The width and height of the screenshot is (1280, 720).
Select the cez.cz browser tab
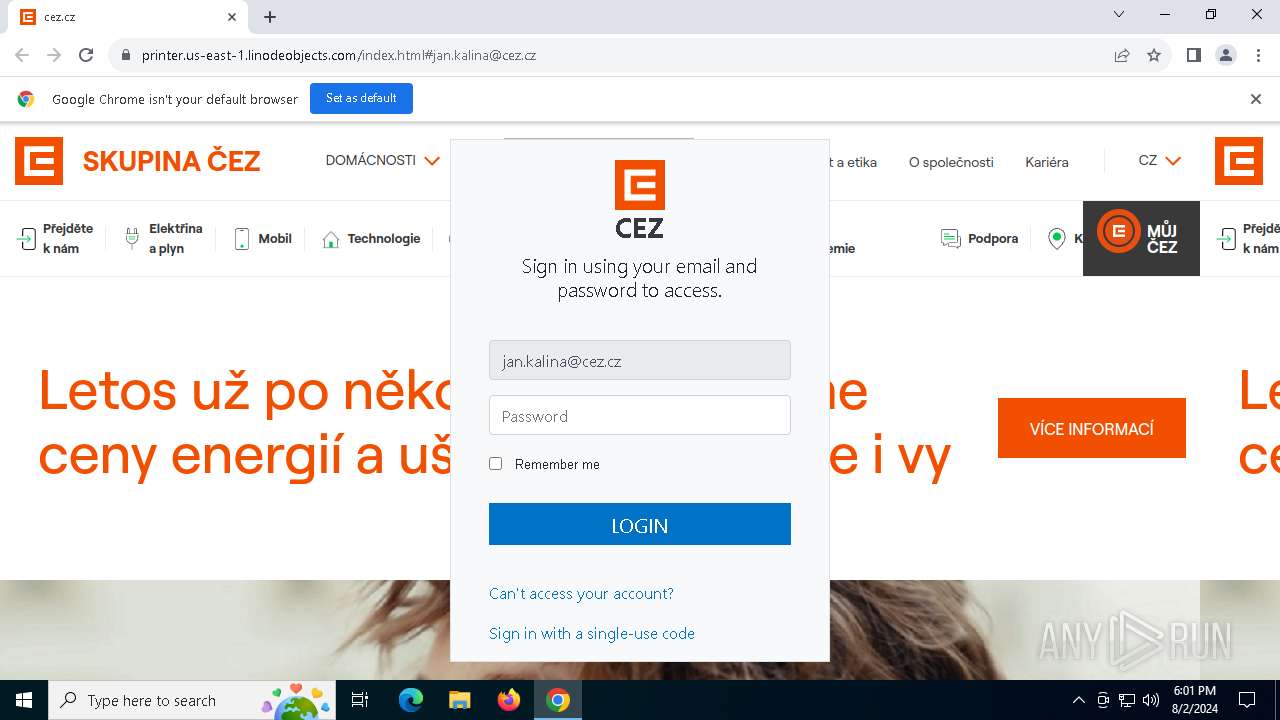130,17
